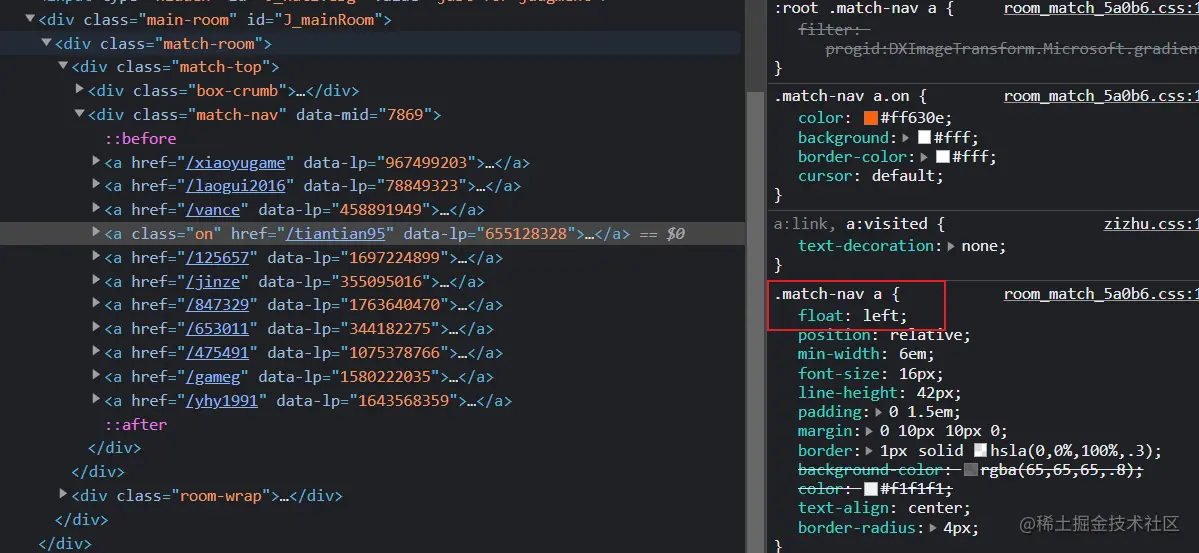Viewport: 1199px width, 553px height.
Task: Collapse the match-nav div node
Action: [80, 115]
